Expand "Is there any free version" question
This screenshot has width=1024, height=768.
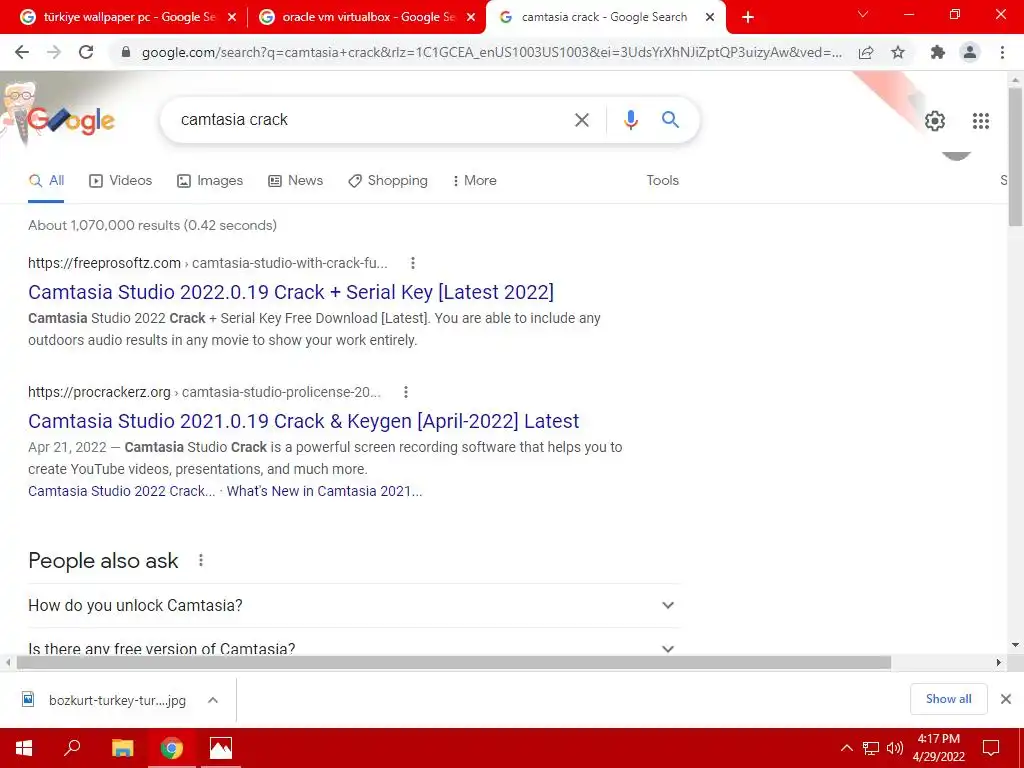(354, 648)
